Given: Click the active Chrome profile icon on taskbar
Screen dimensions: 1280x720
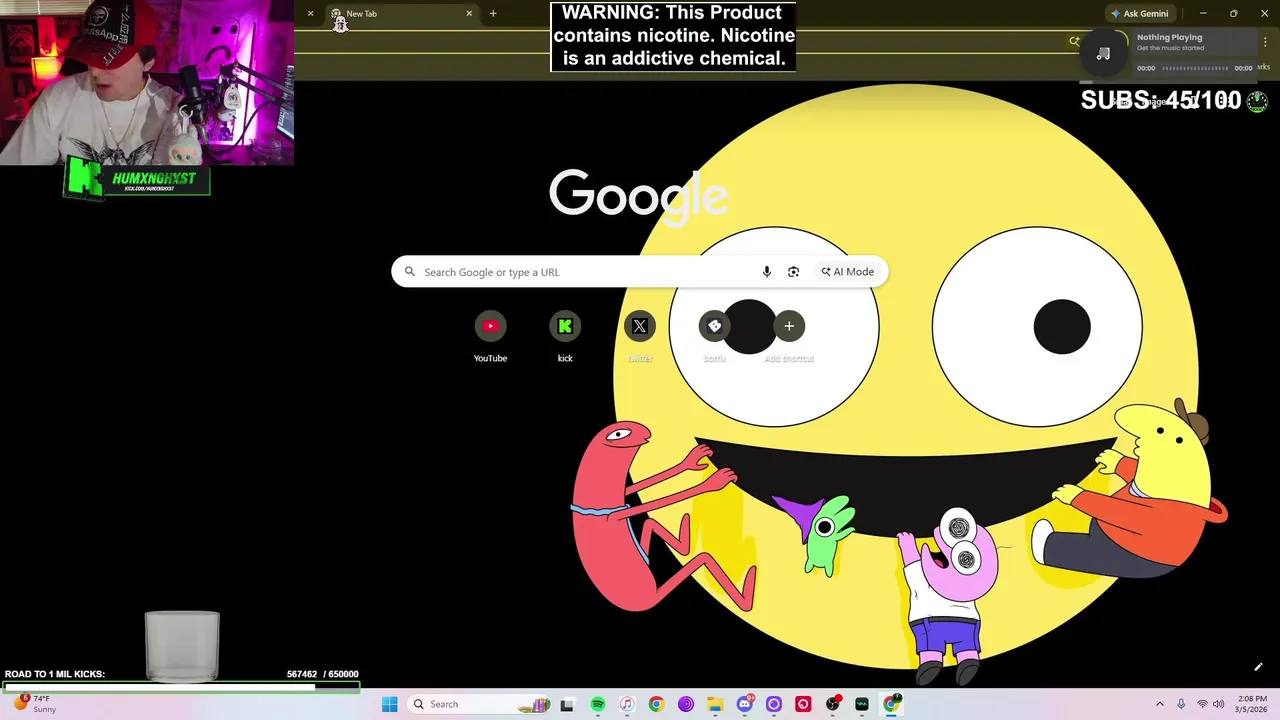Looking at the screenshot, I should tap(891, 704).
